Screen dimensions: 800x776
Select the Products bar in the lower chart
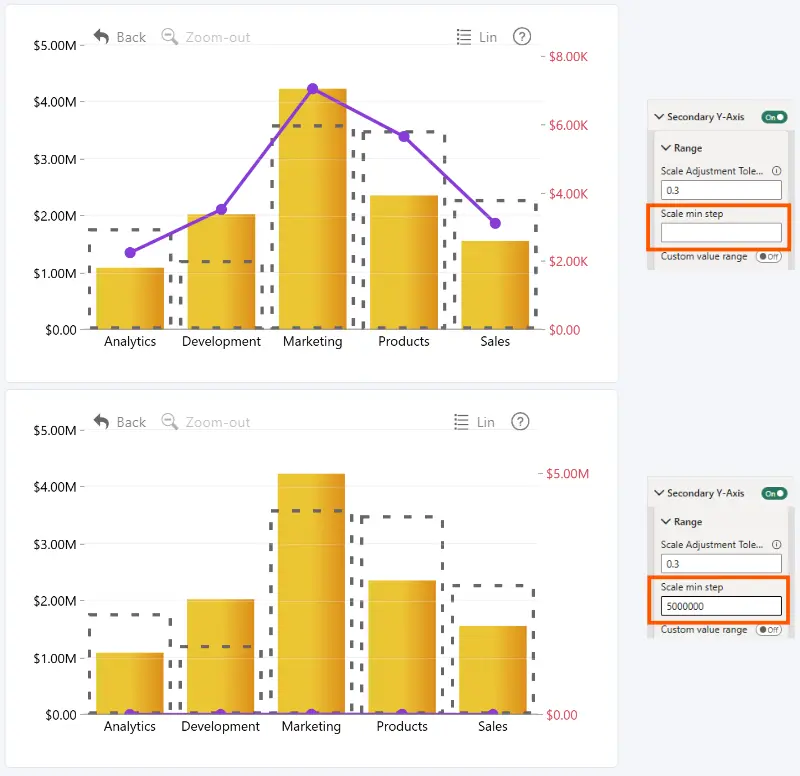(x=402, y=647)
